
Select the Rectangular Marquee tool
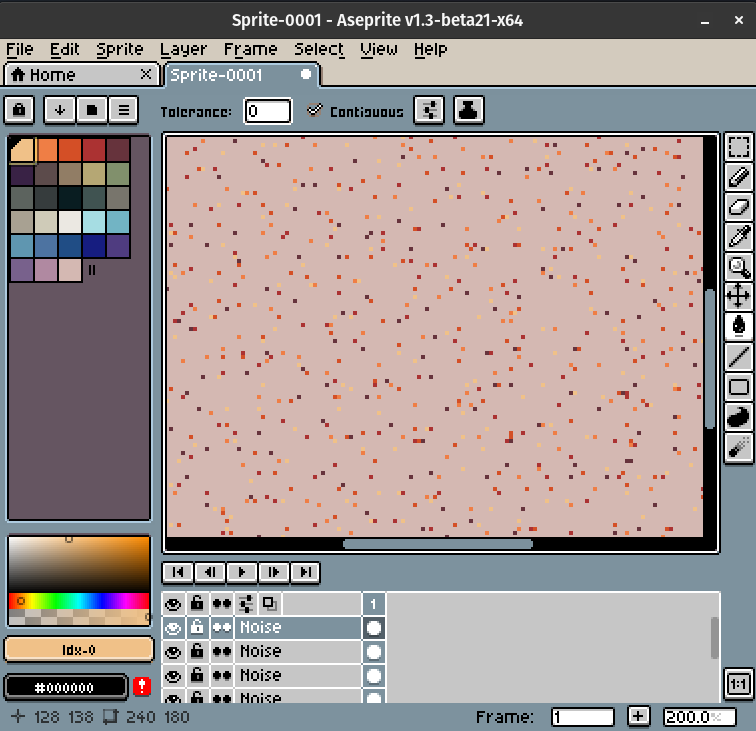coord(739,148)
